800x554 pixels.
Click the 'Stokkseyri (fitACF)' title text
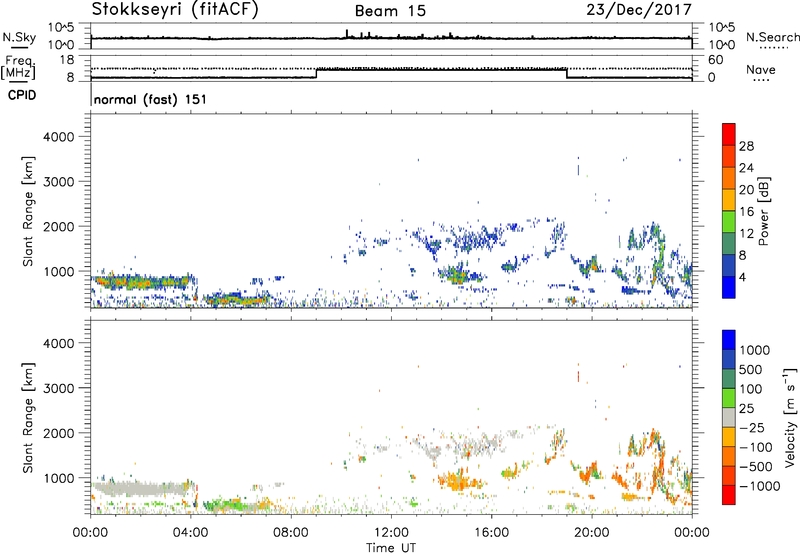[x=175, y=10]
